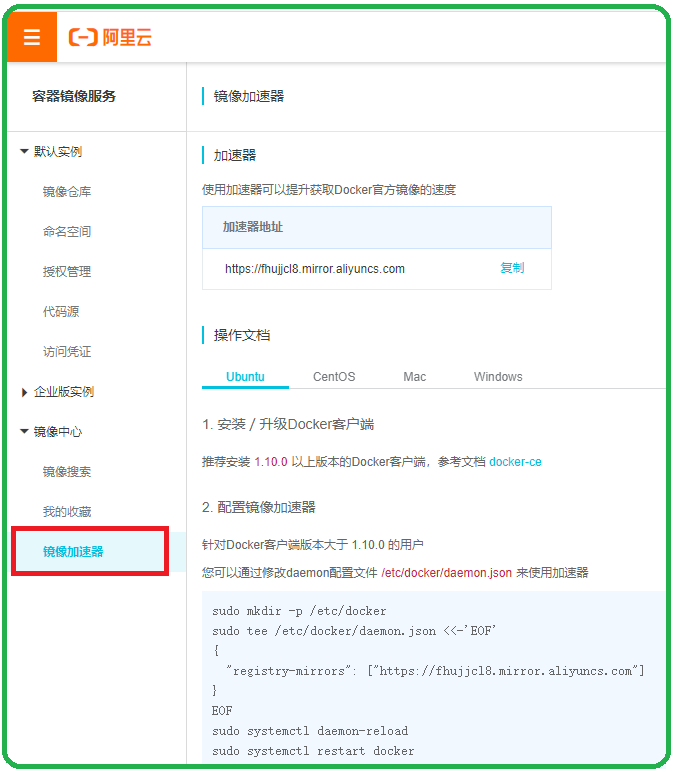Open the docker-ce documentation link
Image resolution: width=674 pixels, height=772 pixels.
515,462
